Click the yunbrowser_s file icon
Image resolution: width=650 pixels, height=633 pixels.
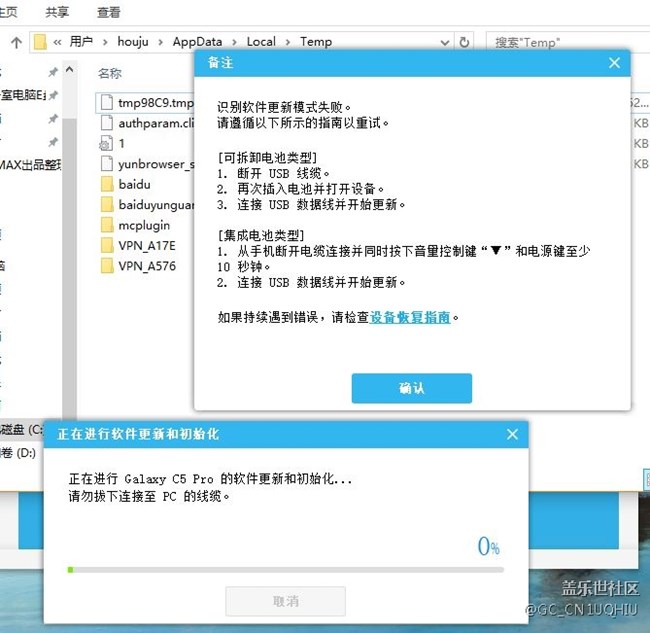[107, 163]
